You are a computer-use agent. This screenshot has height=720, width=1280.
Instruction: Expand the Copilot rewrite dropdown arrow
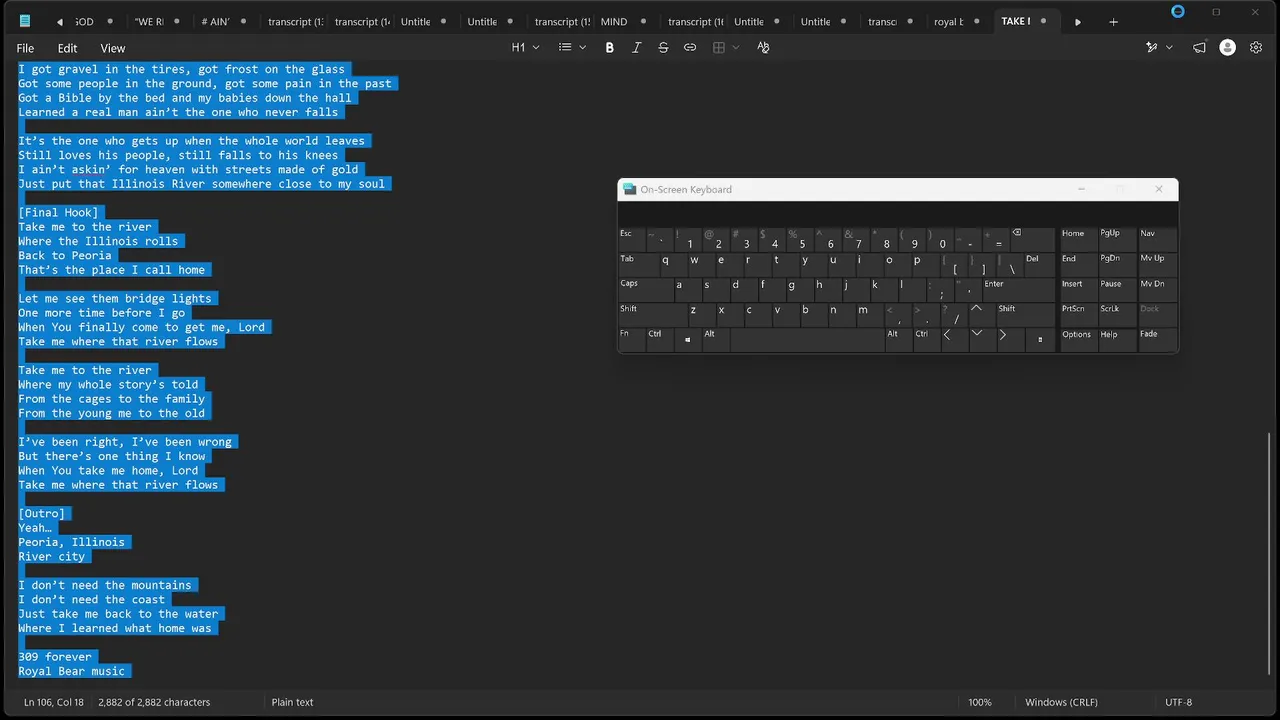[1169, 48]
